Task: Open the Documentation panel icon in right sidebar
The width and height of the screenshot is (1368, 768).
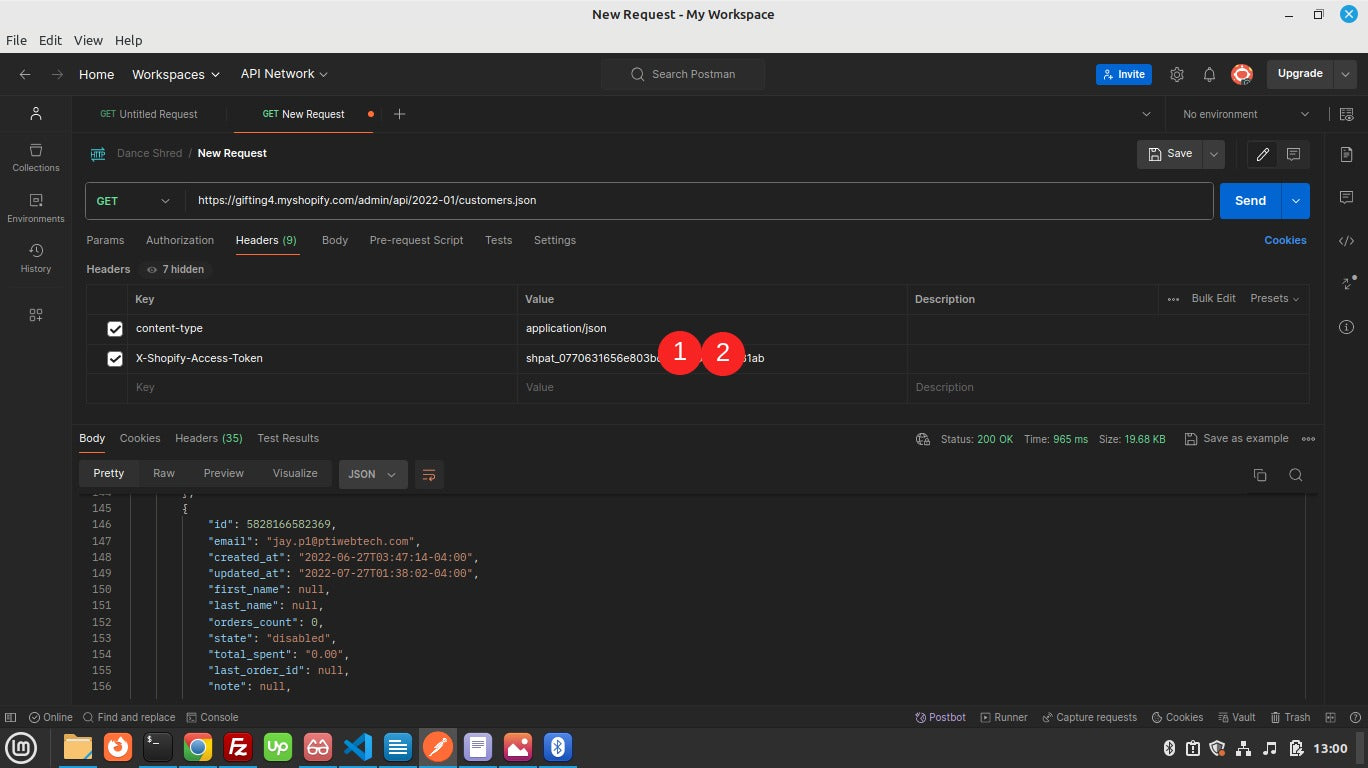Action: (x=1346, y=154)
